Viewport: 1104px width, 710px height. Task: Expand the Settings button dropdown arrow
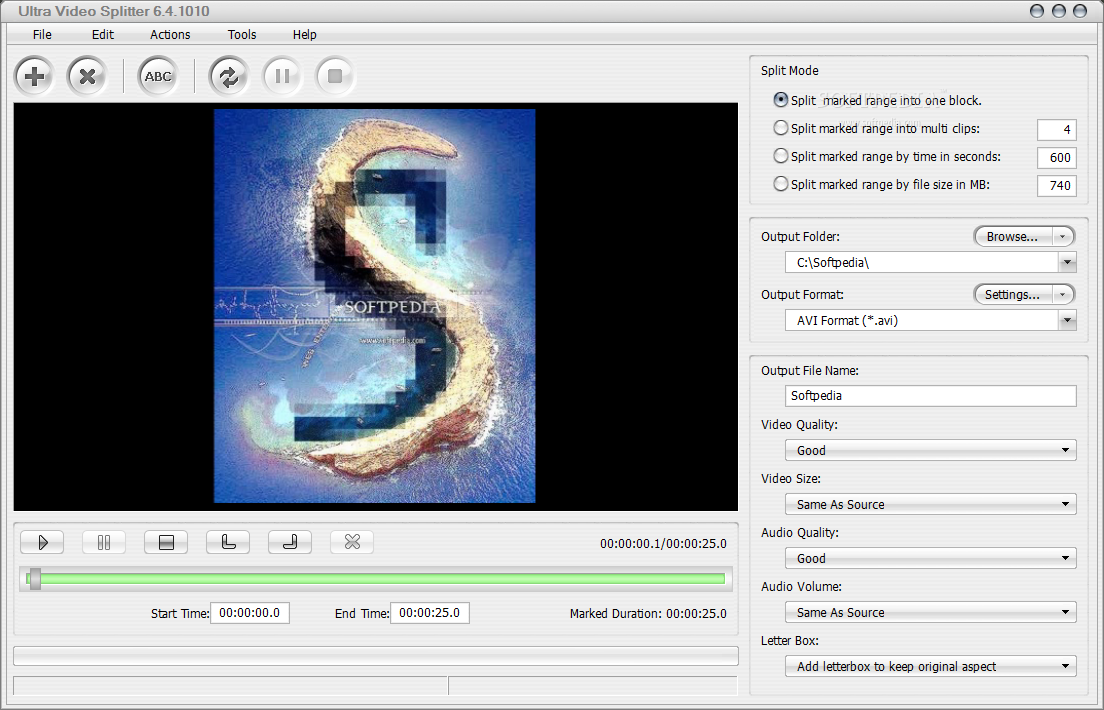1062,294
